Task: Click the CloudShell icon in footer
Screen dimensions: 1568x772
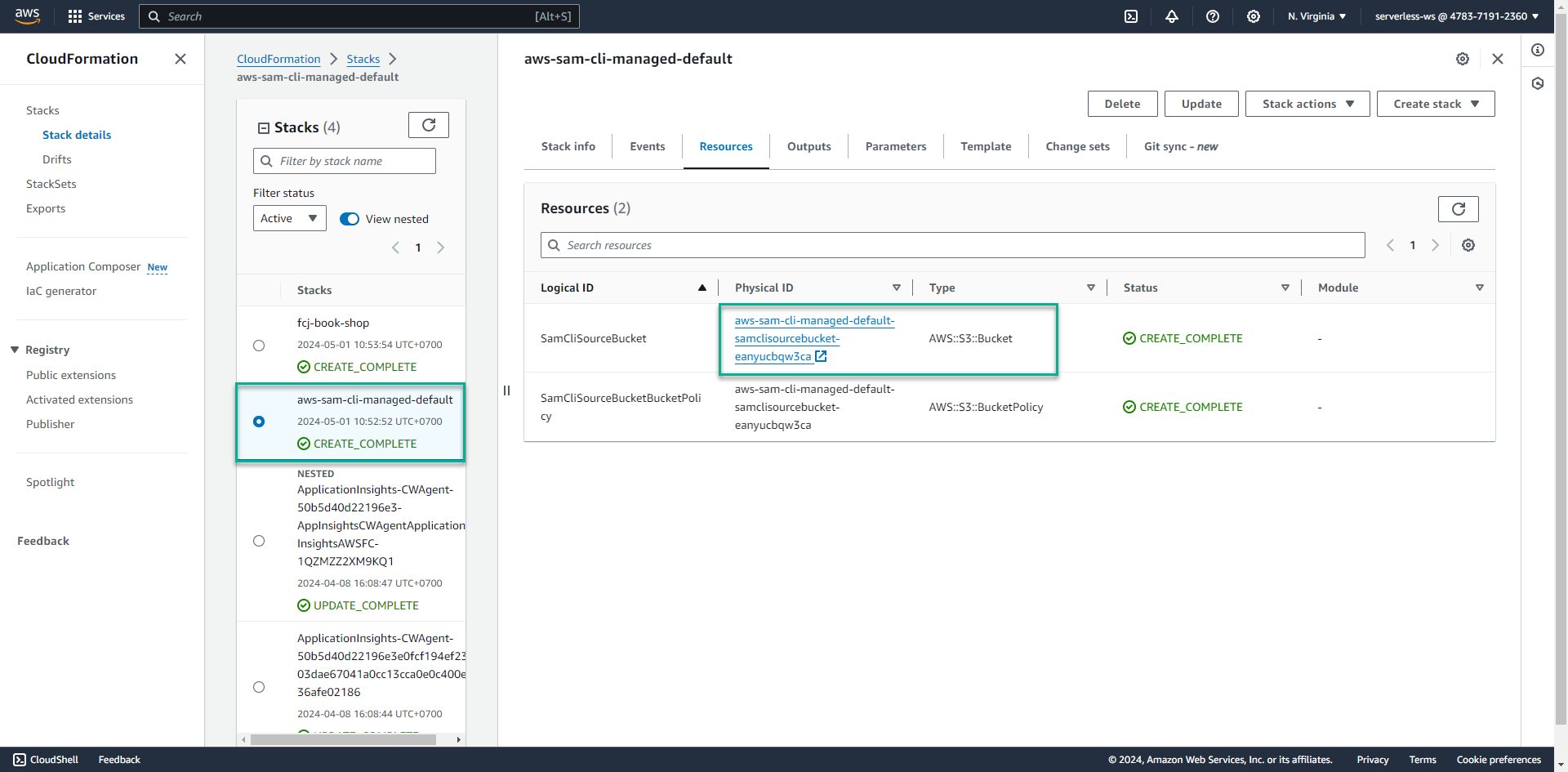Action: click(x=20, y=760)
